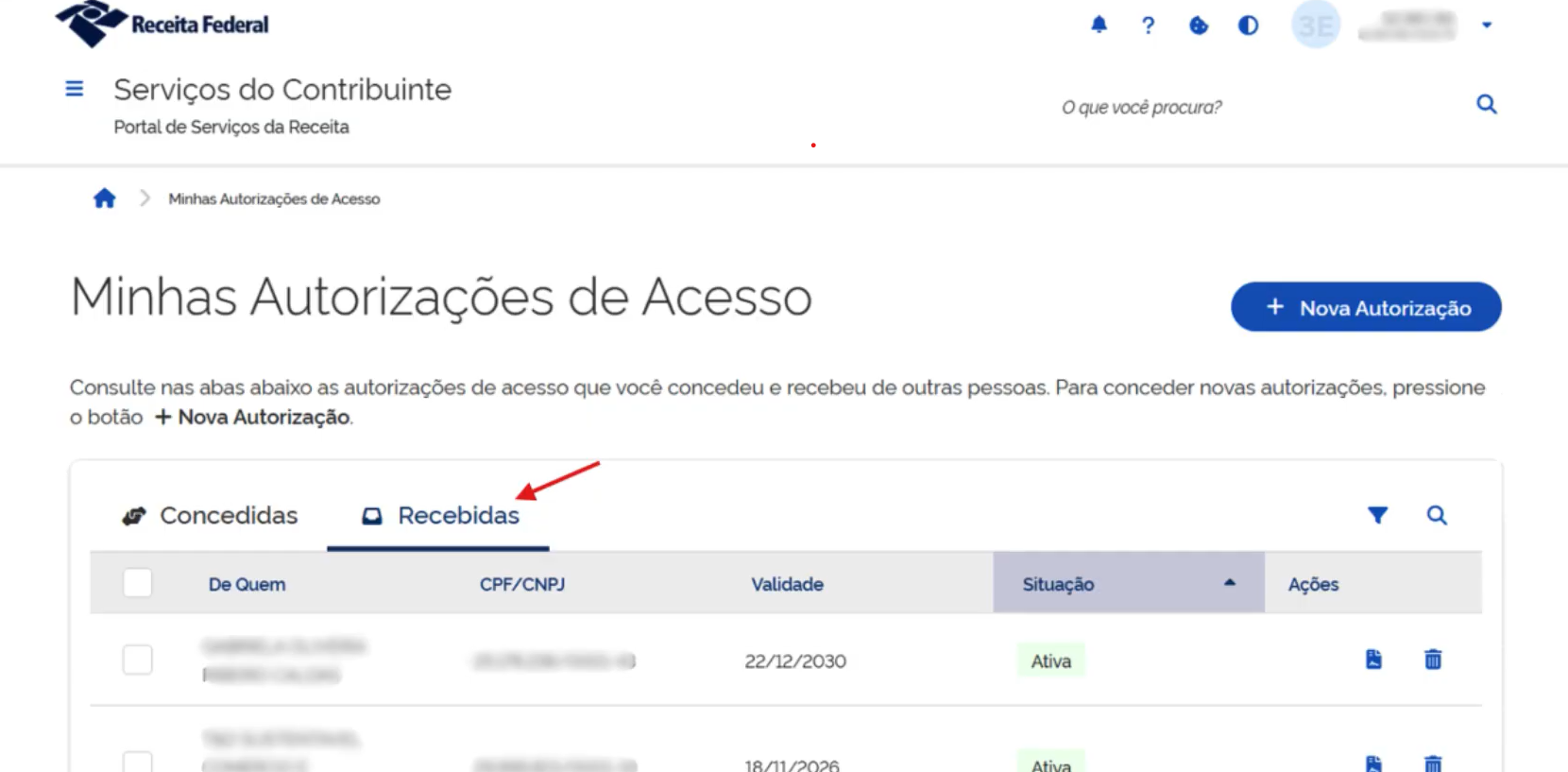1568x772 pixels.
Task: Expand the user account dropdown arrow
Action: [1486, 26]
